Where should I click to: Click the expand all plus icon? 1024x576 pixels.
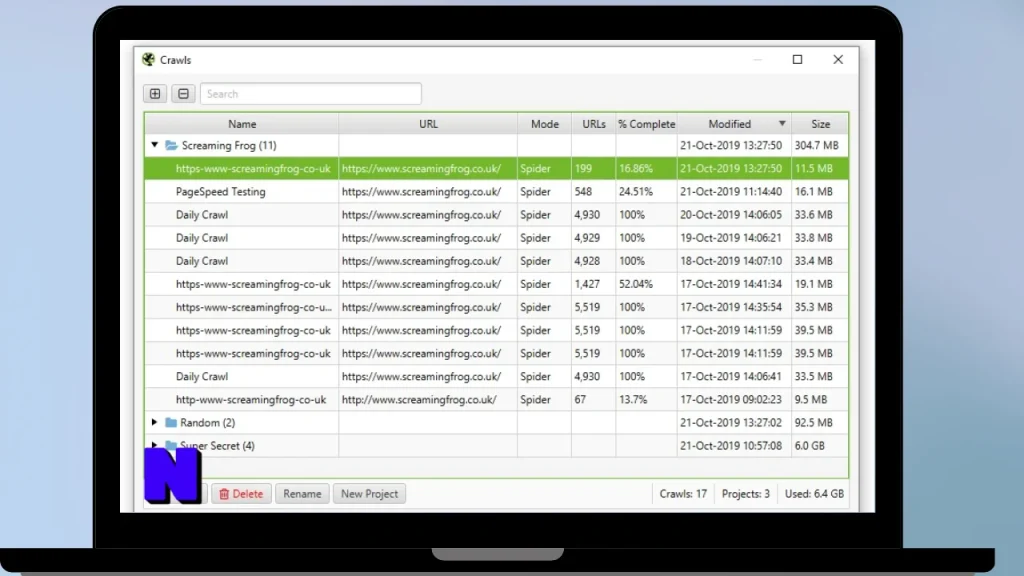[155, 93]
